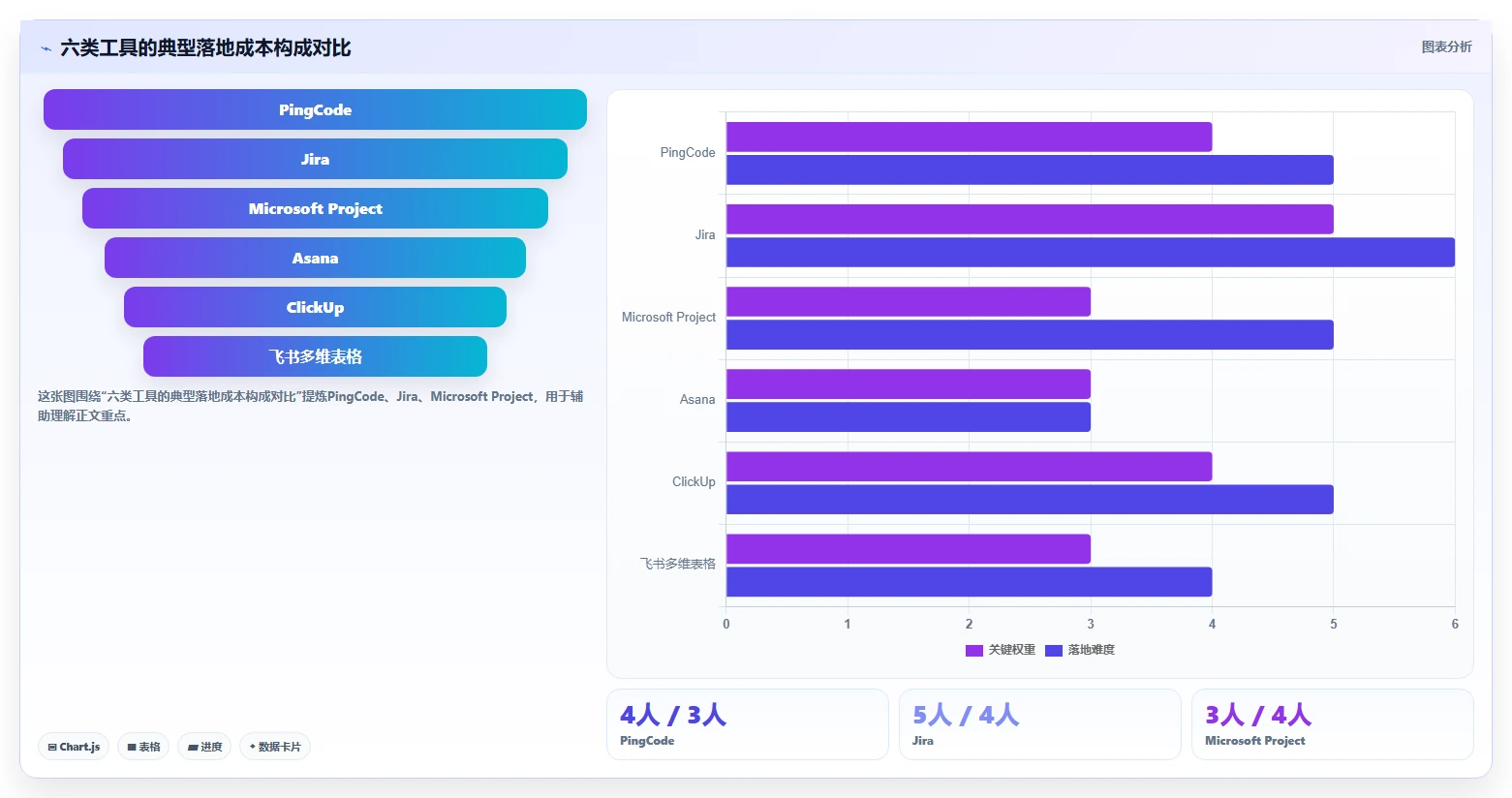Click ClickUp's purple 关键权重 bar
This screenshot has width=1512, height=798.
click(x=969, y=466)
